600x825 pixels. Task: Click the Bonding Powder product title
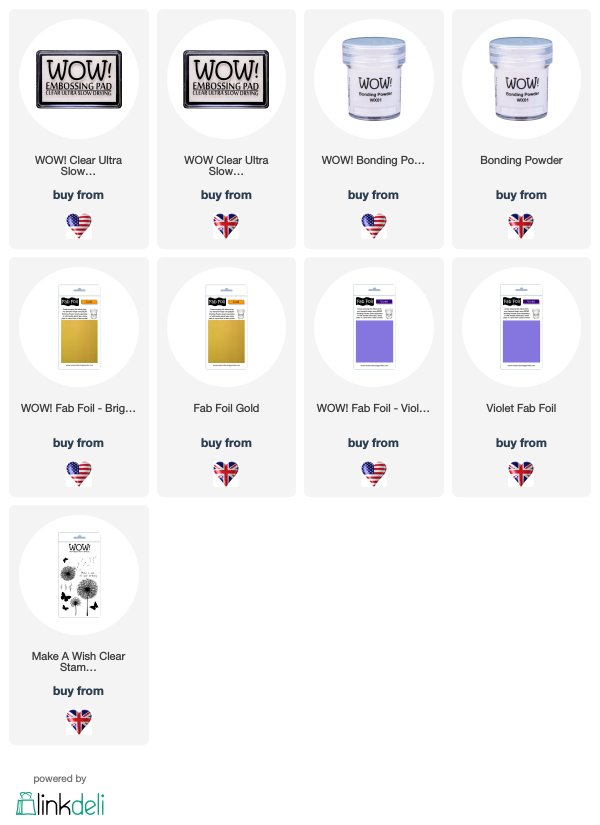coord(521,160)
